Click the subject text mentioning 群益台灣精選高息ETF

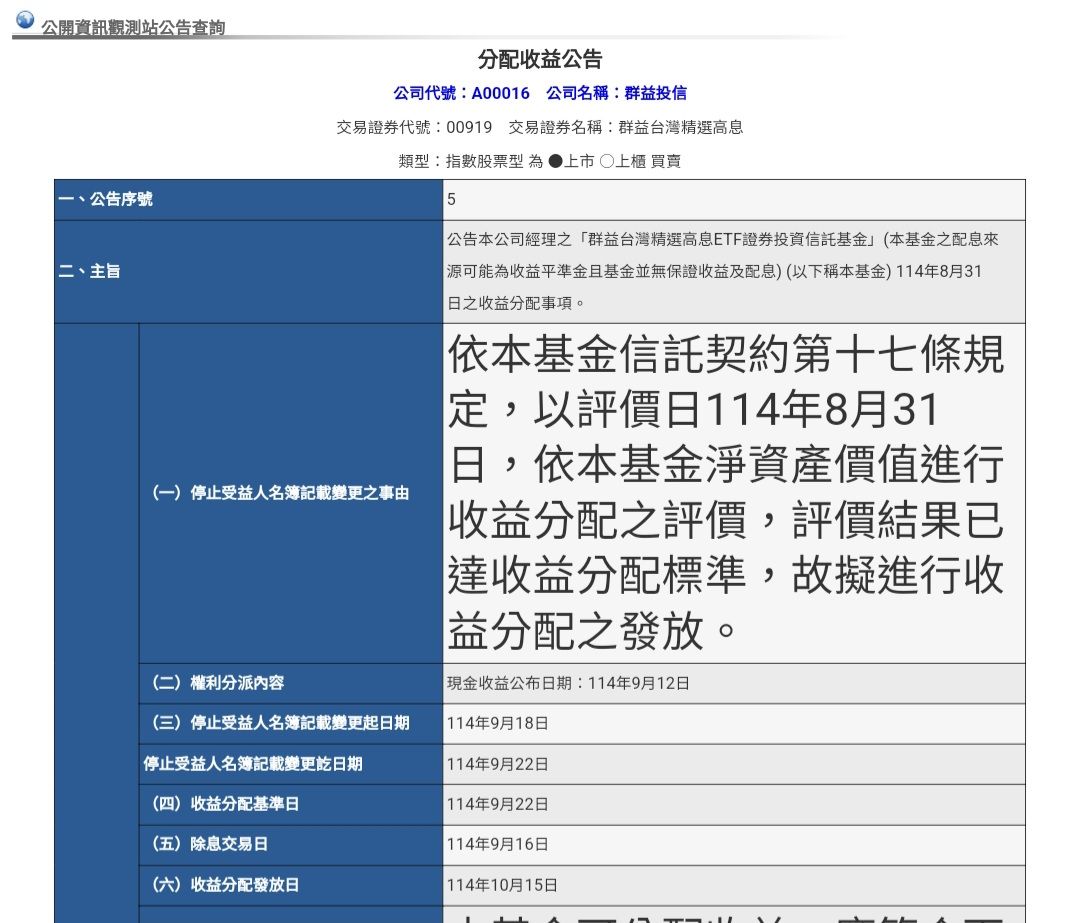(722, 271)
